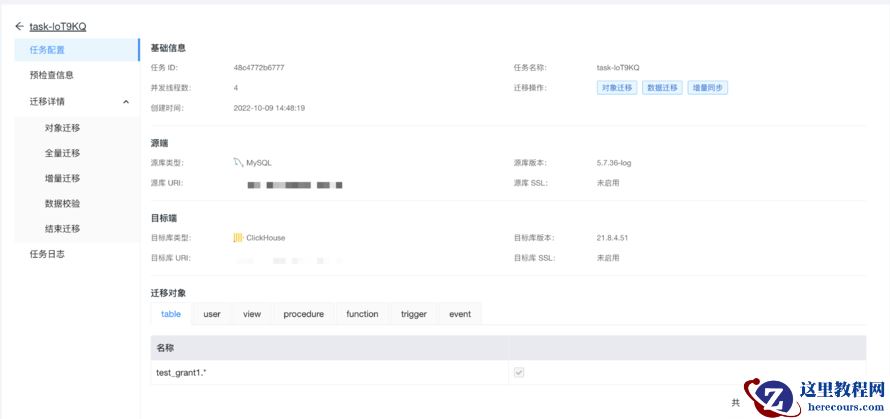The width and height of the screenshot is (890, 419).
Task: Click the test_grant1.* table cell
Action: coord(329,372)
